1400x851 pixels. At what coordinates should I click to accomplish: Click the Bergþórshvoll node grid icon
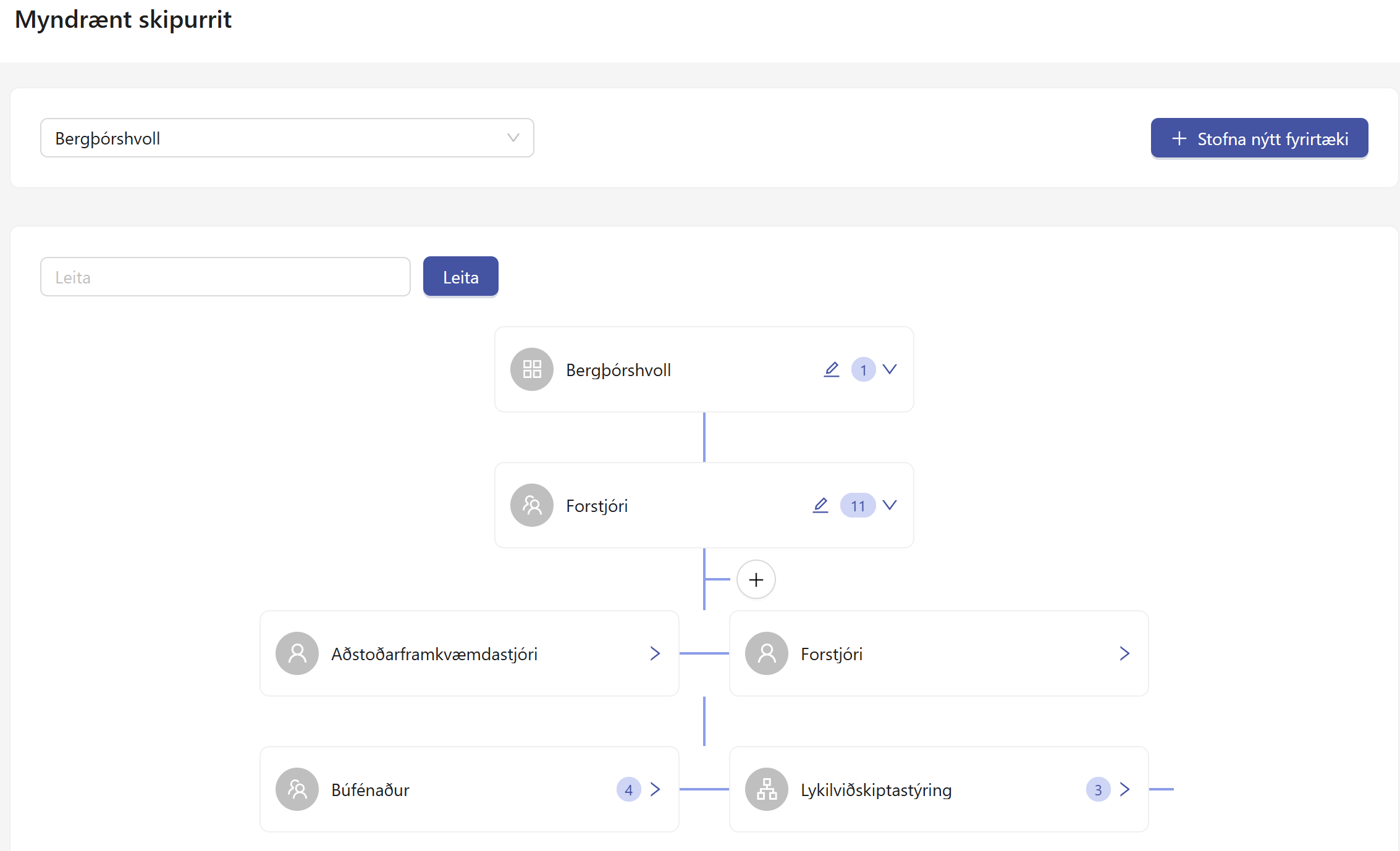coord(531,369)
